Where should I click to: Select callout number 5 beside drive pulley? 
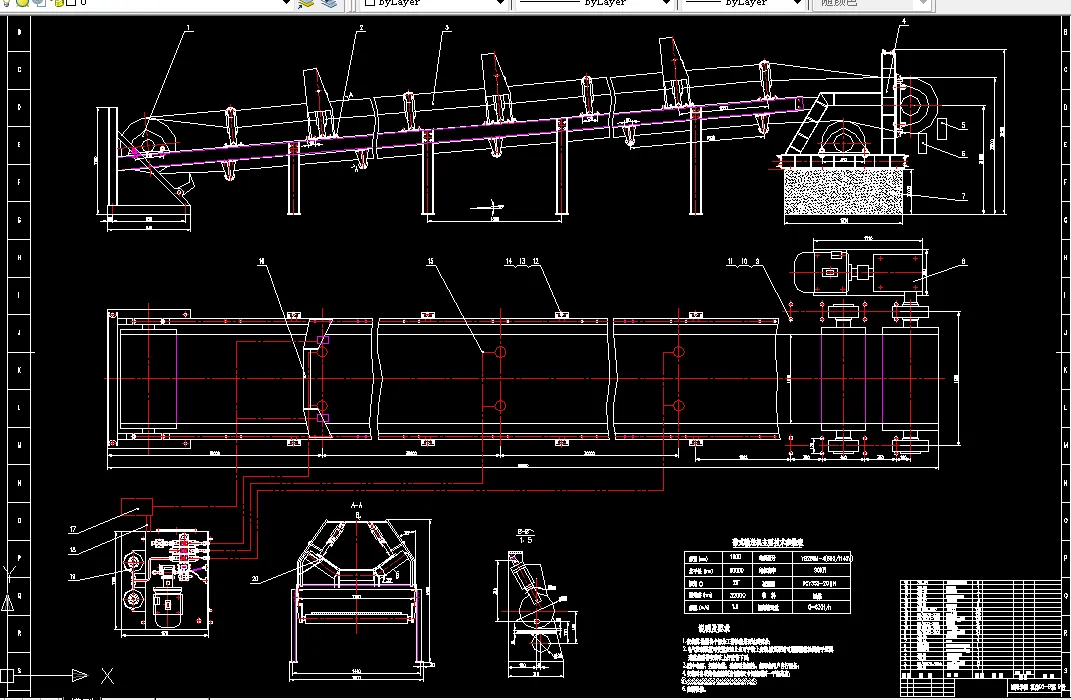(x=963, y=126)
